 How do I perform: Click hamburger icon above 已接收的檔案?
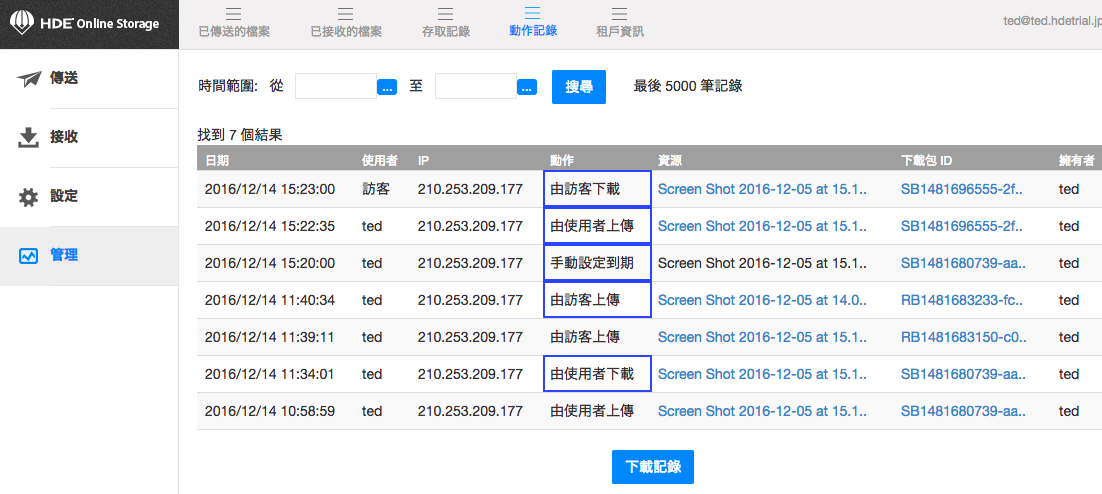click(346, 13)
